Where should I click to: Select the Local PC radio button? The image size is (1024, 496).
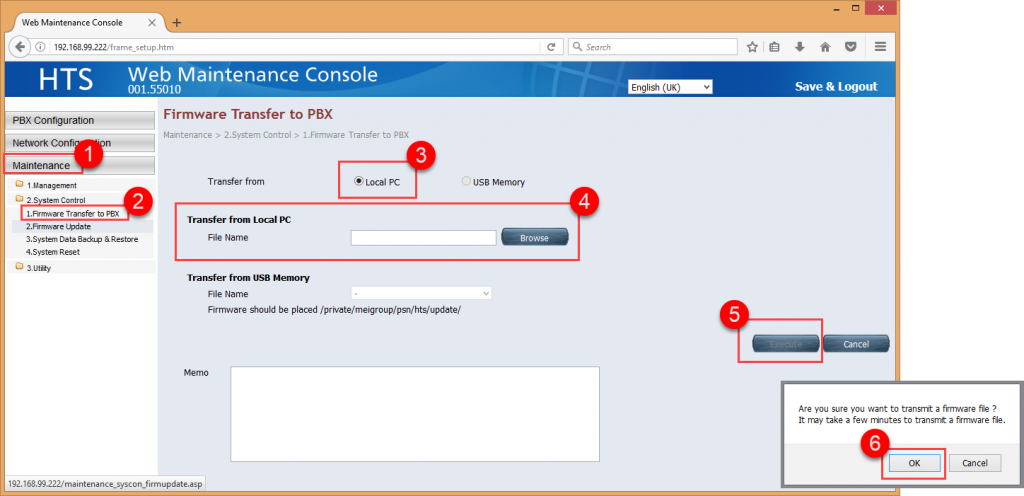[x=359, y=181]
